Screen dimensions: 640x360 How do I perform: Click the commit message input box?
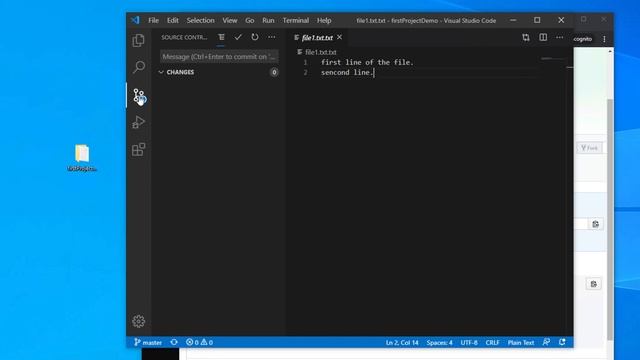(x=219, y=57)
